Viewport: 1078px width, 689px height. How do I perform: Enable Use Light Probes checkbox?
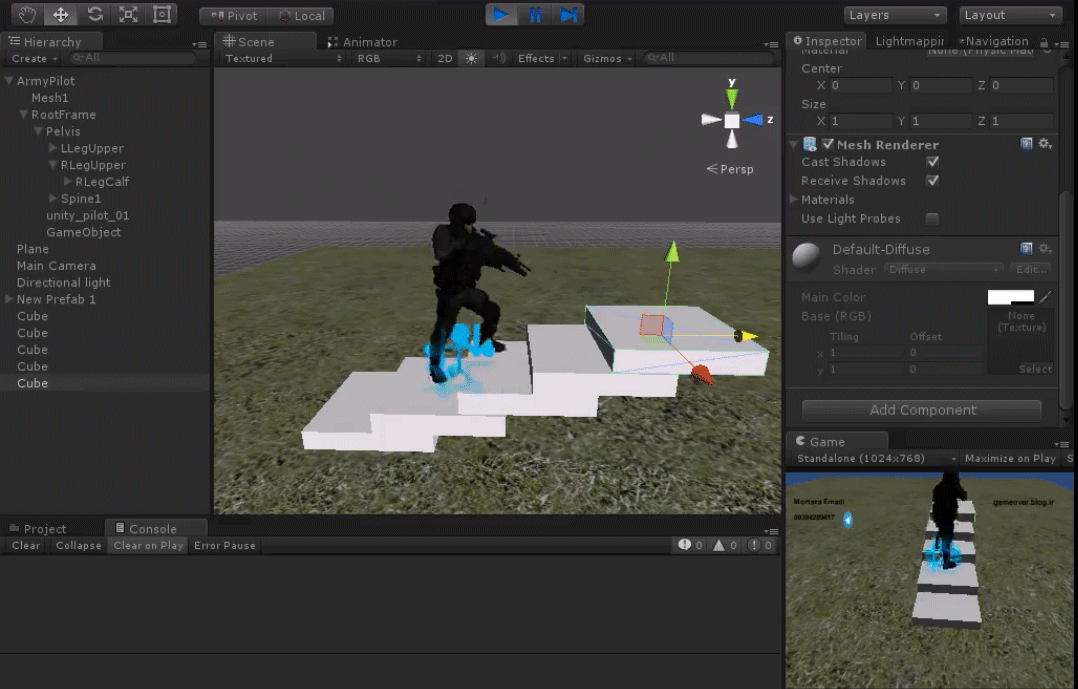click(x=932, y=219)
